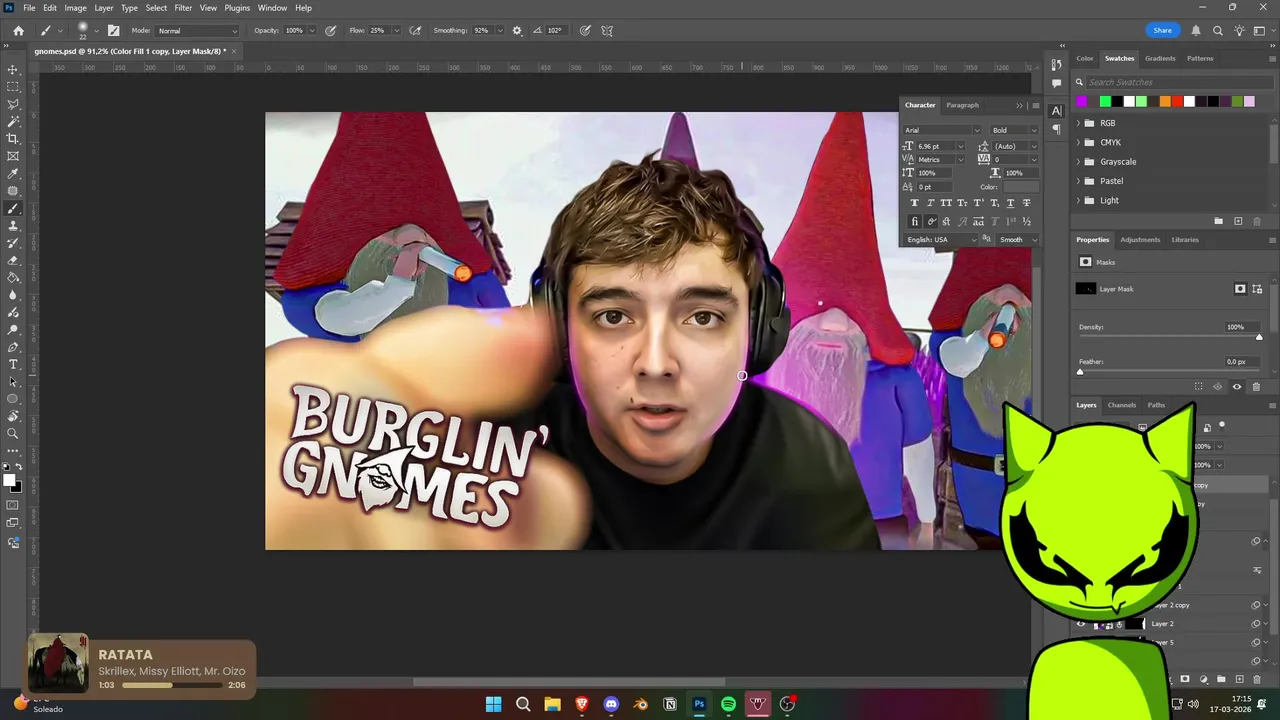Toggle All Caps in Character panel
Viewport: 1280px width, 720px height.
(x=946, y=203)
